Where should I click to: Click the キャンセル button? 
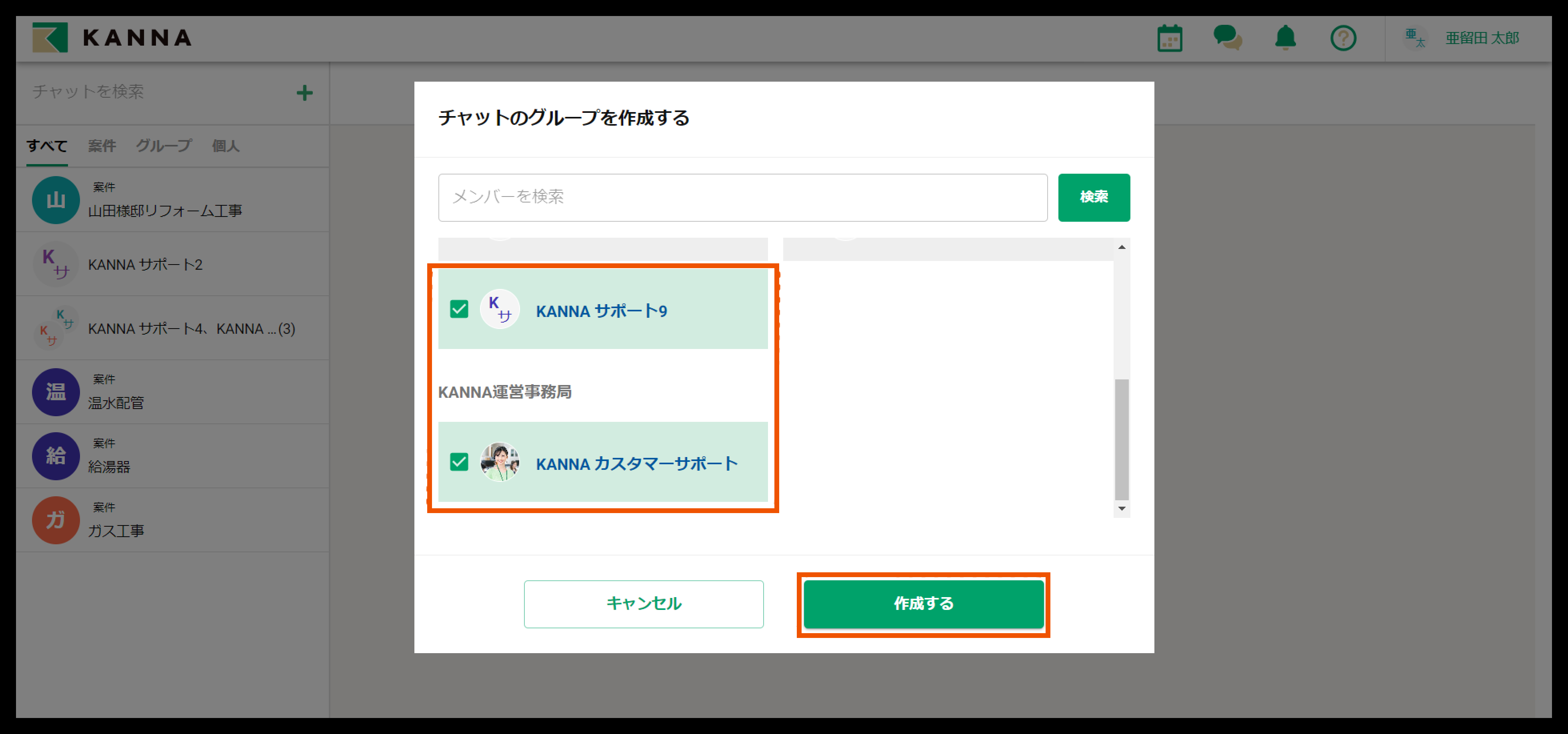coord(643,604)
